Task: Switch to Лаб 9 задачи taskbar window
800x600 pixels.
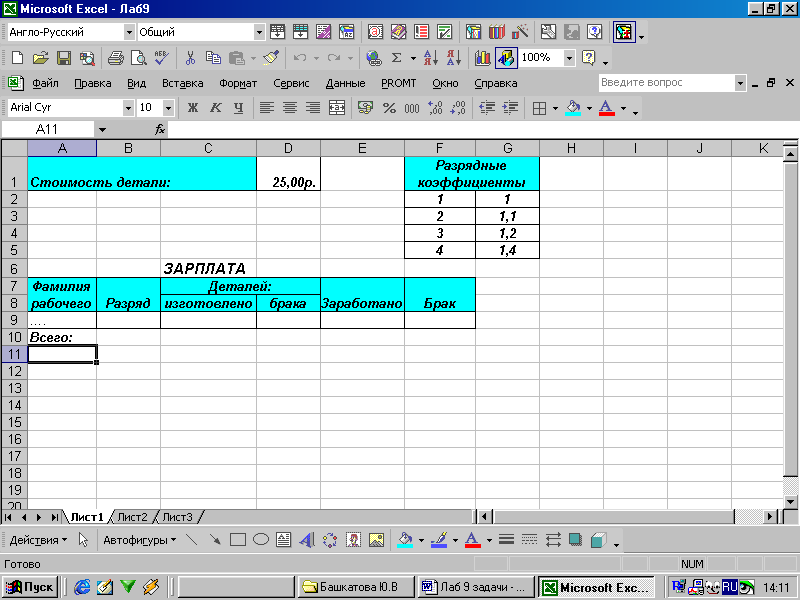Action: 476,587
